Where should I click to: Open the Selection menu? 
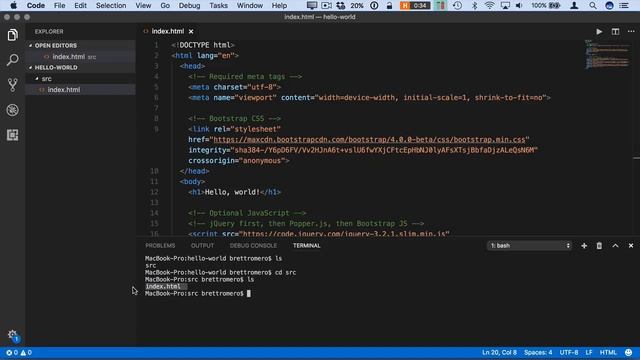[111, 6]
